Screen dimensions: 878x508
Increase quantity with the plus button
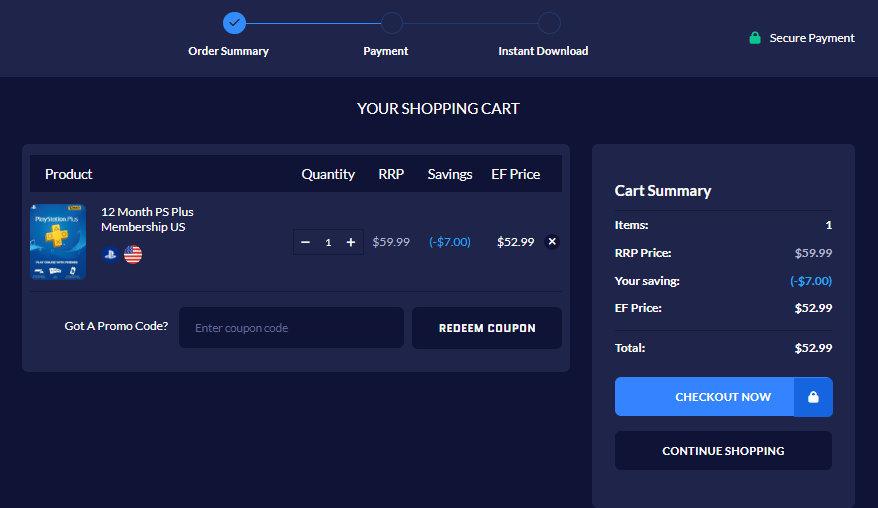coord(351,242)
